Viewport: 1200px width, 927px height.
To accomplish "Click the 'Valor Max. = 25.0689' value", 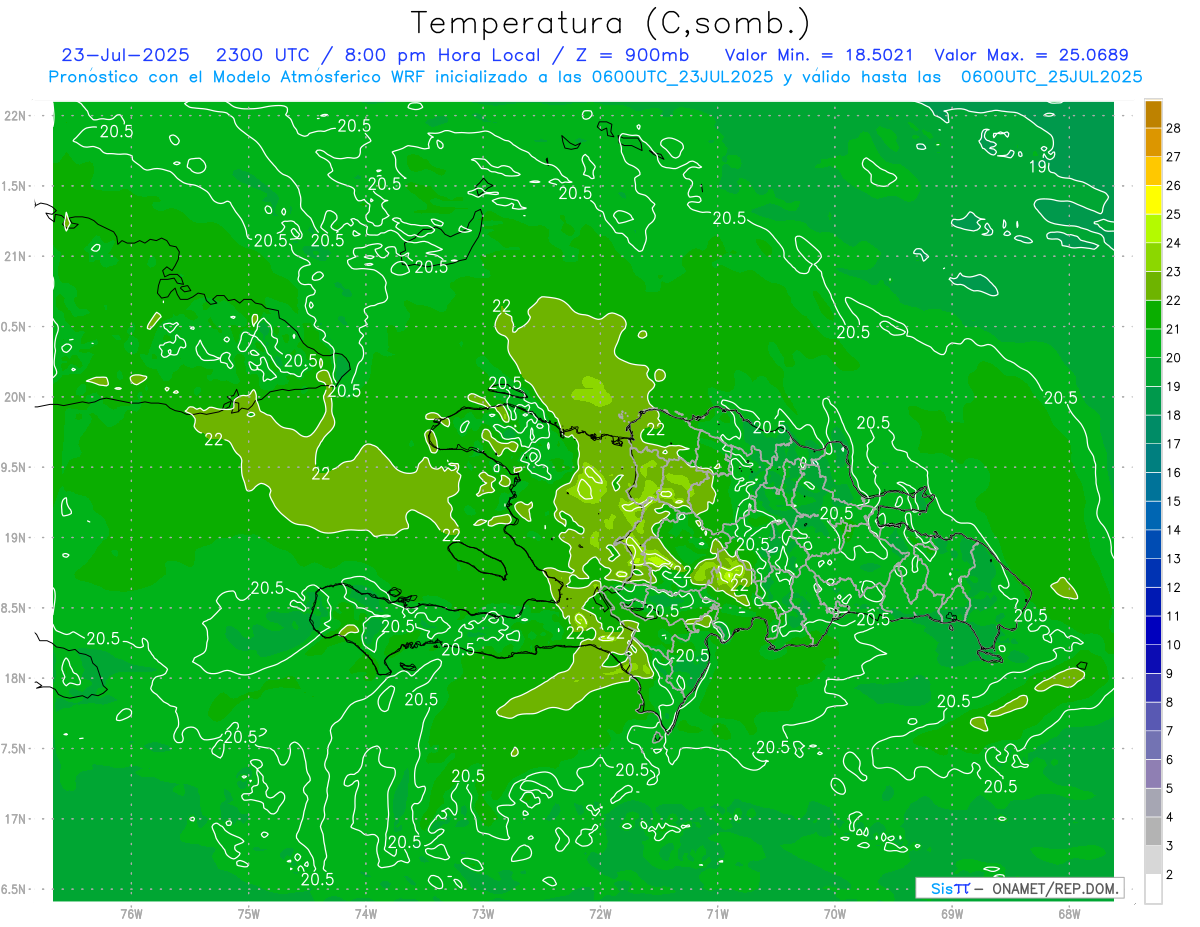I will pos(1031,55).
